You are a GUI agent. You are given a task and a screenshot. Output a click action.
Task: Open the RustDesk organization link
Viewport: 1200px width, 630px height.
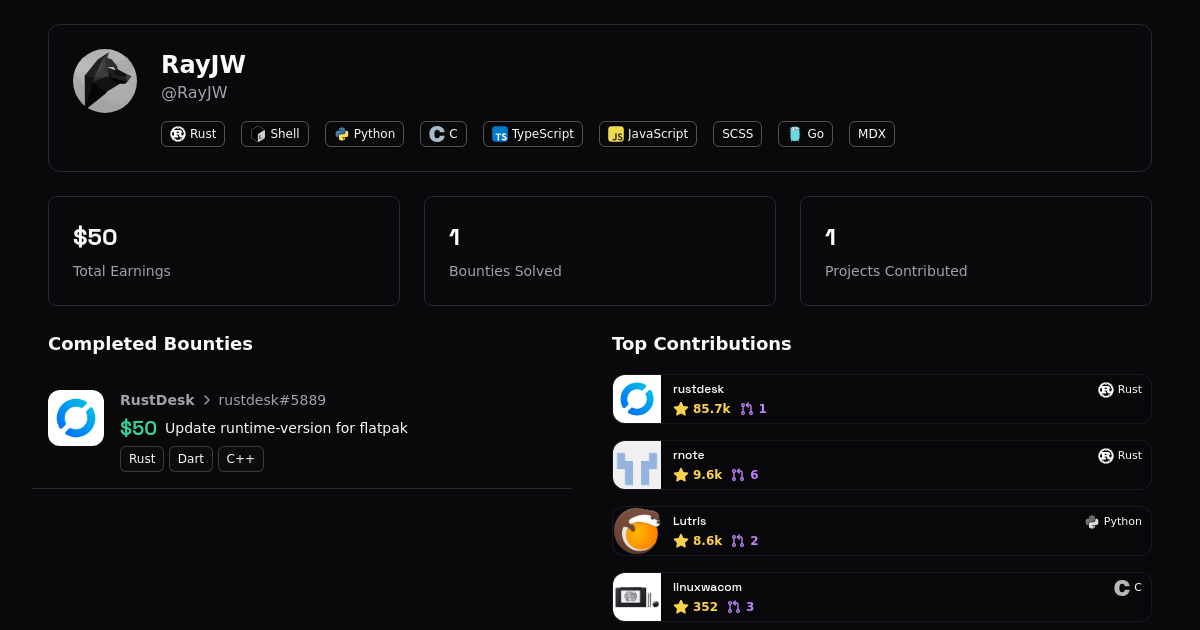pyautogui.click(x=157, y=400)
